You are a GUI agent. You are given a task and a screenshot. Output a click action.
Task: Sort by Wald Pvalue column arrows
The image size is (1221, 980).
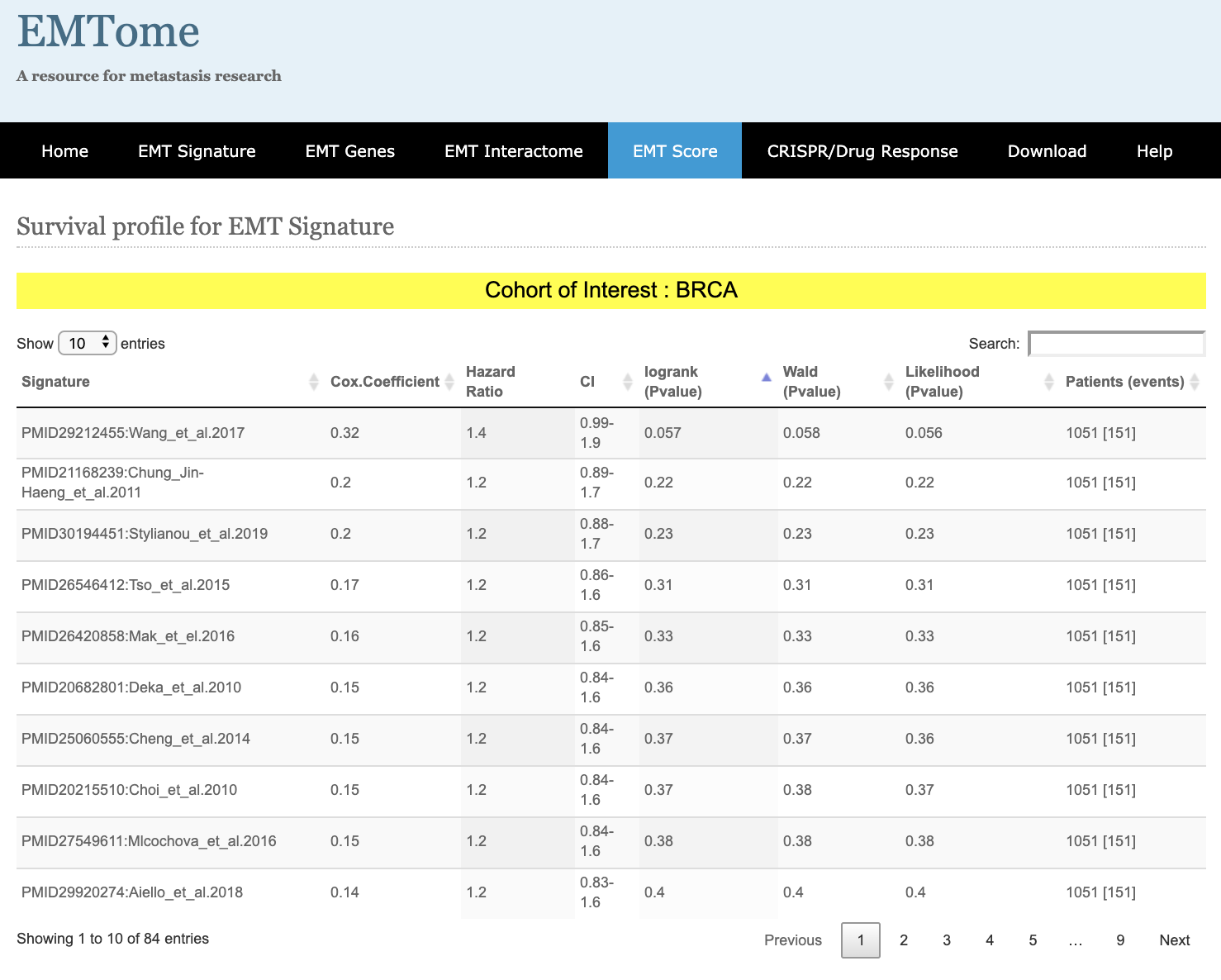pyautogui.click(x=889, y=382)
